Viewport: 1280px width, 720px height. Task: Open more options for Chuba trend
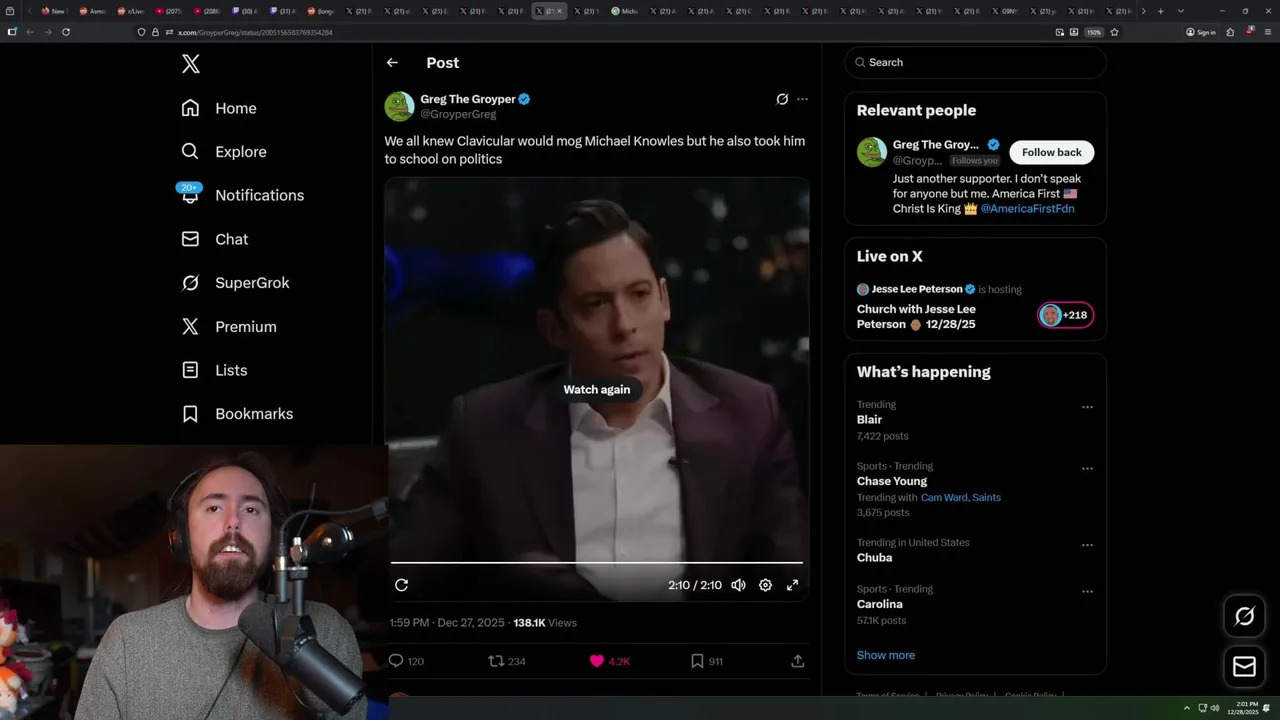(1087, 545)
